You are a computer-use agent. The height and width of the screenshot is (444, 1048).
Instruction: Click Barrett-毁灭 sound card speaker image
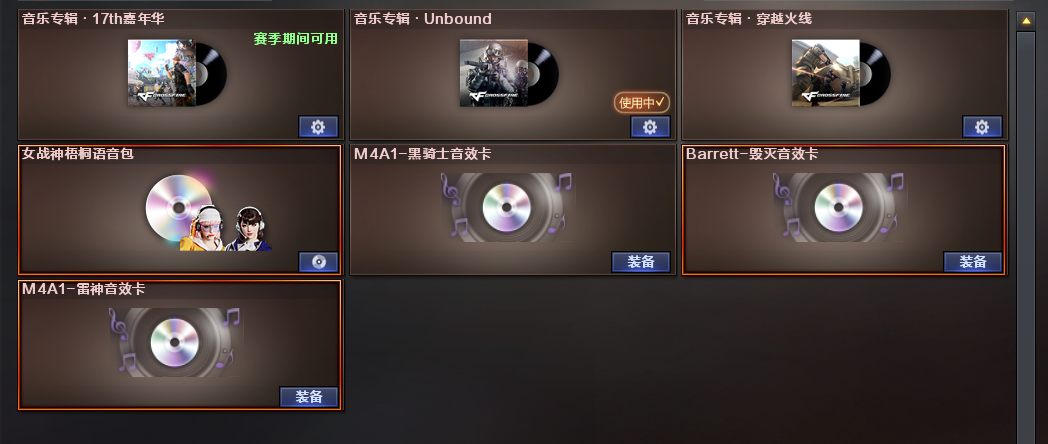click(839, 207)
